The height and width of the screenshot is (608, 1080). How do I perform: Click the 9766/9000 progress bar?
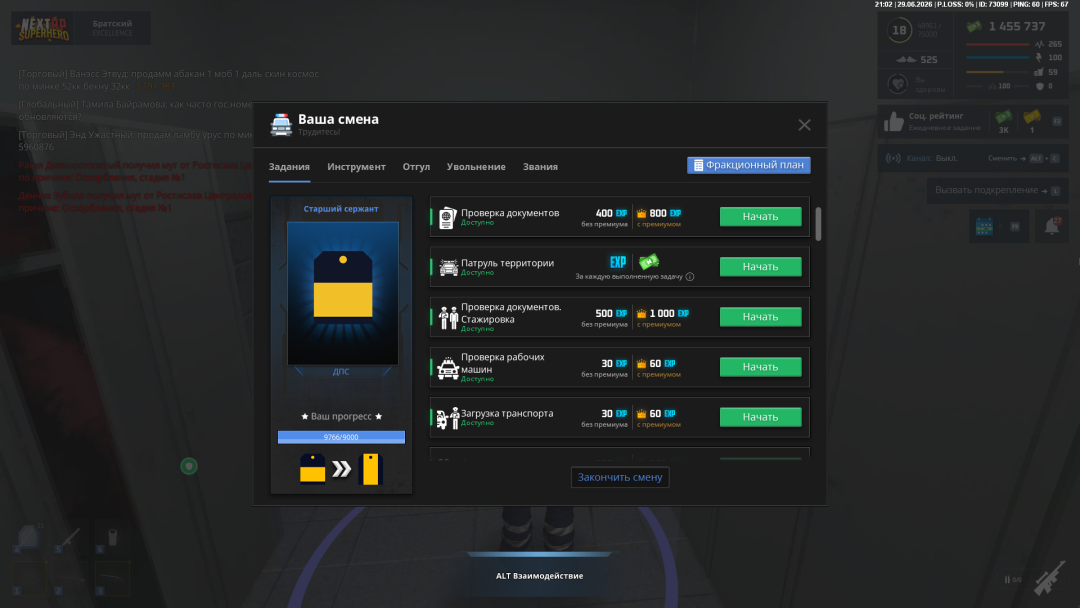point(341,437)
